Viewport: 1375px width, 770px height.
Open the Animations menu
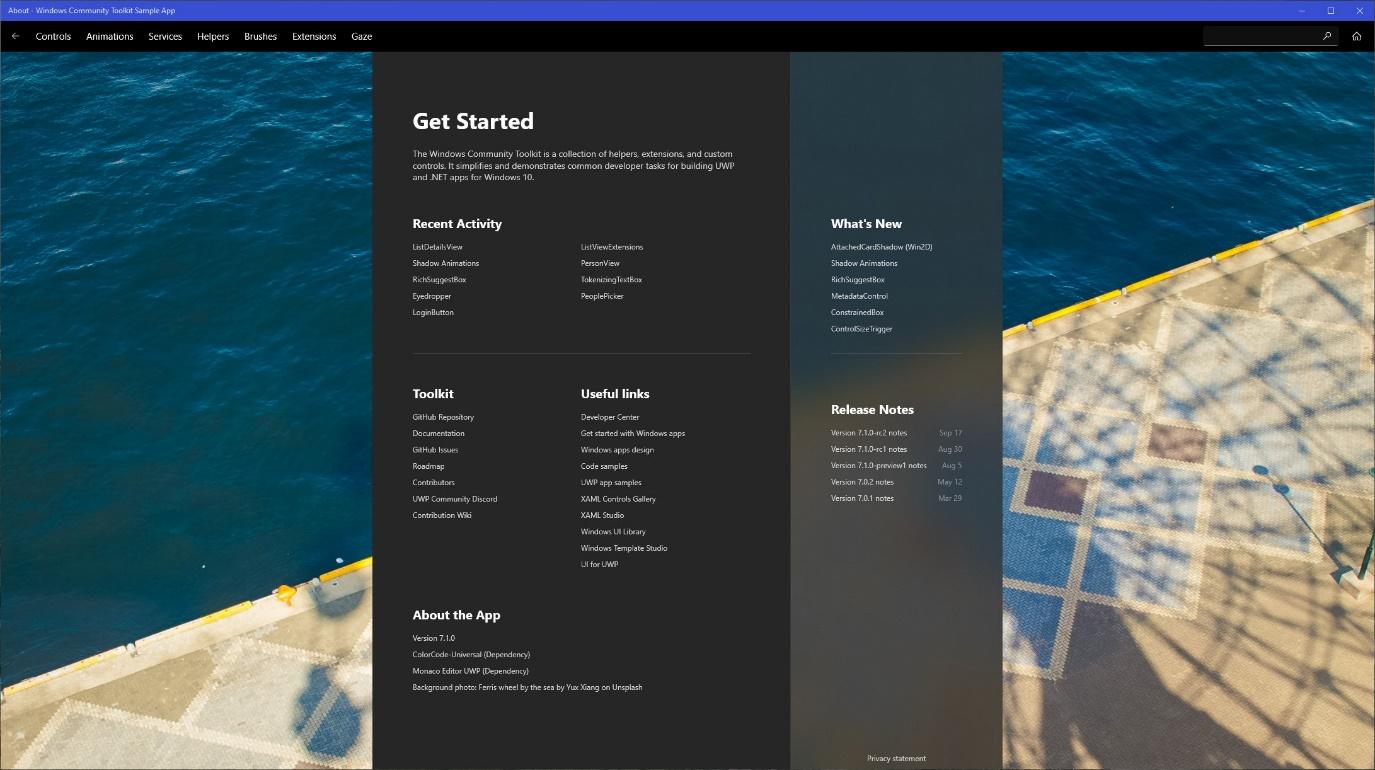click(x=110, y=37)
